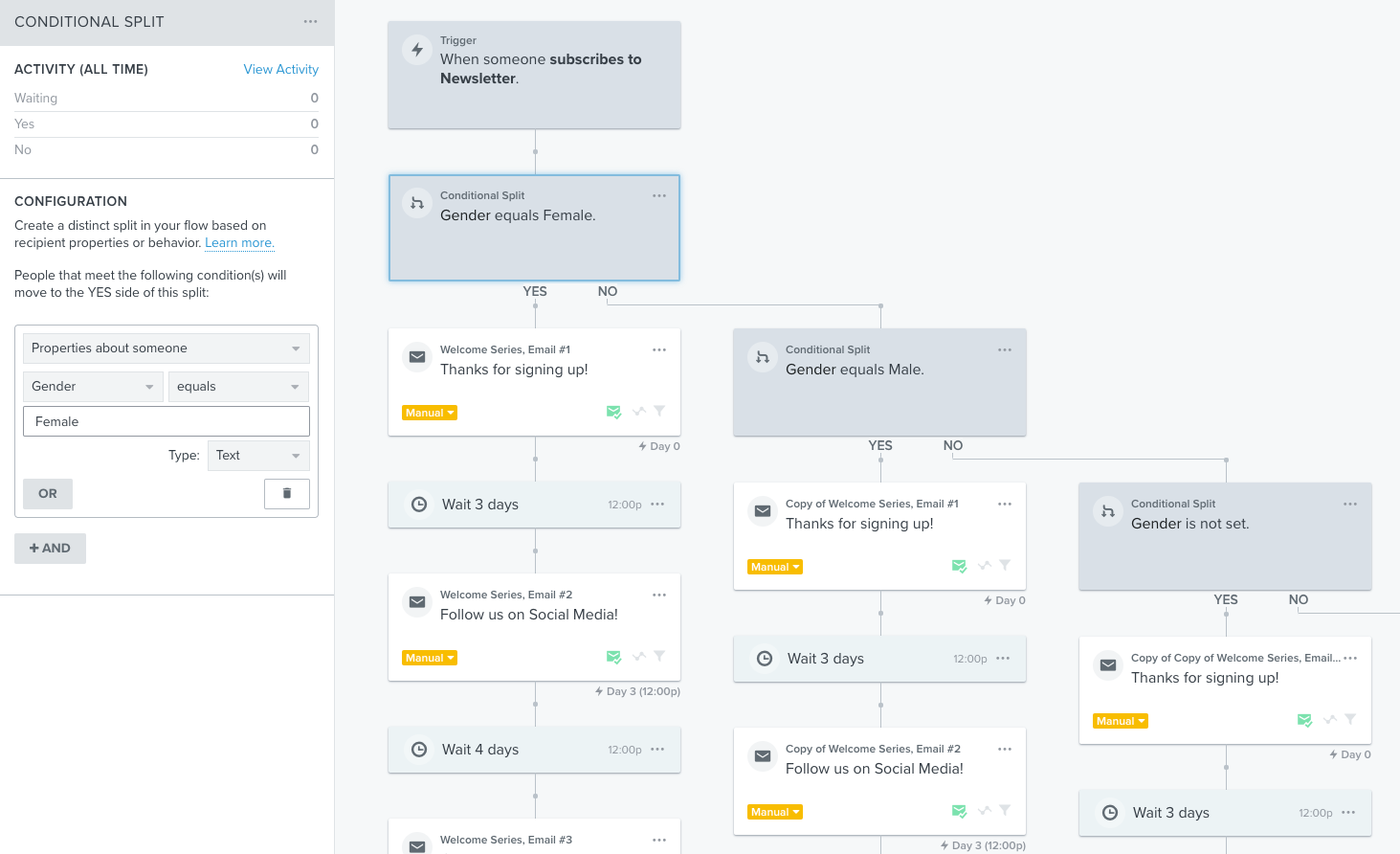Open the "Properties about someone" dropdown
The height and width of the screenshot is (854, 1400).
coord(166,348)
